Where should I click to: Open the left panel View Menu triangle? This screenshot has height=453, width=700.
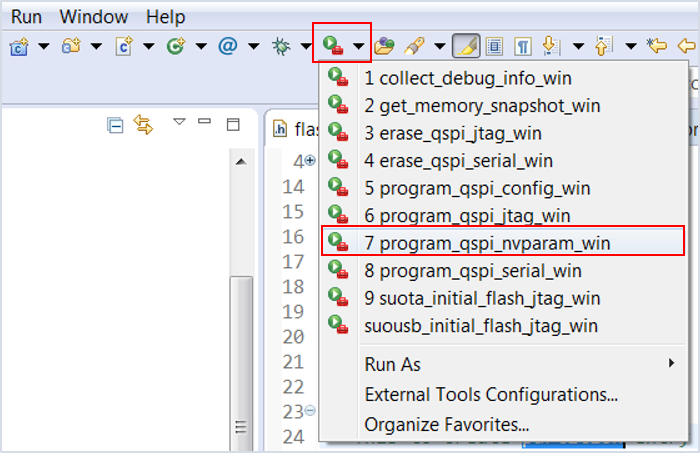point(179,123)
